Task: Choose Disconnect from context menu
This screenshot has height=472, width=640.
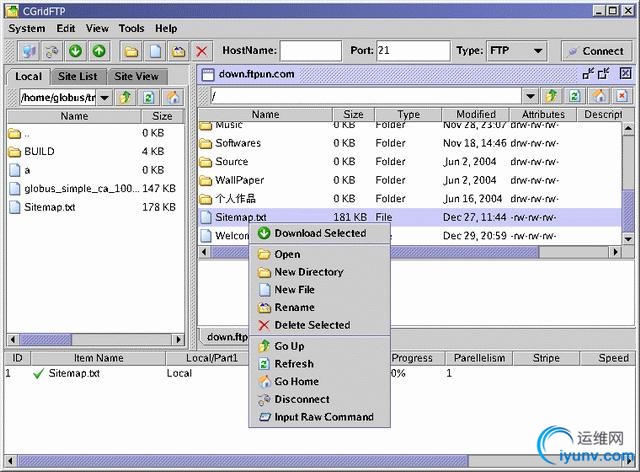Action: (320, 399)
